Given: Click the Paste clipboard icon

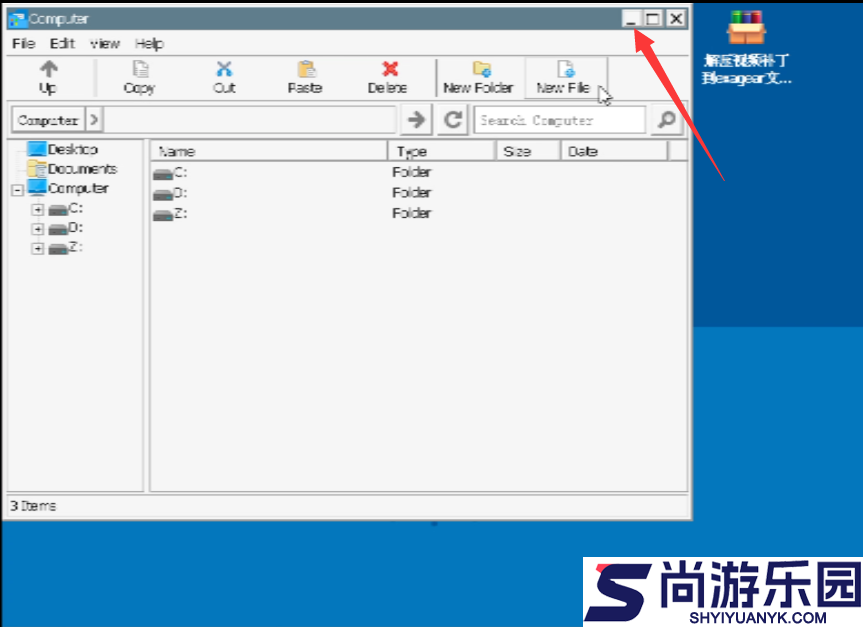Looking at the screenshot, I should tap(306, 69).
